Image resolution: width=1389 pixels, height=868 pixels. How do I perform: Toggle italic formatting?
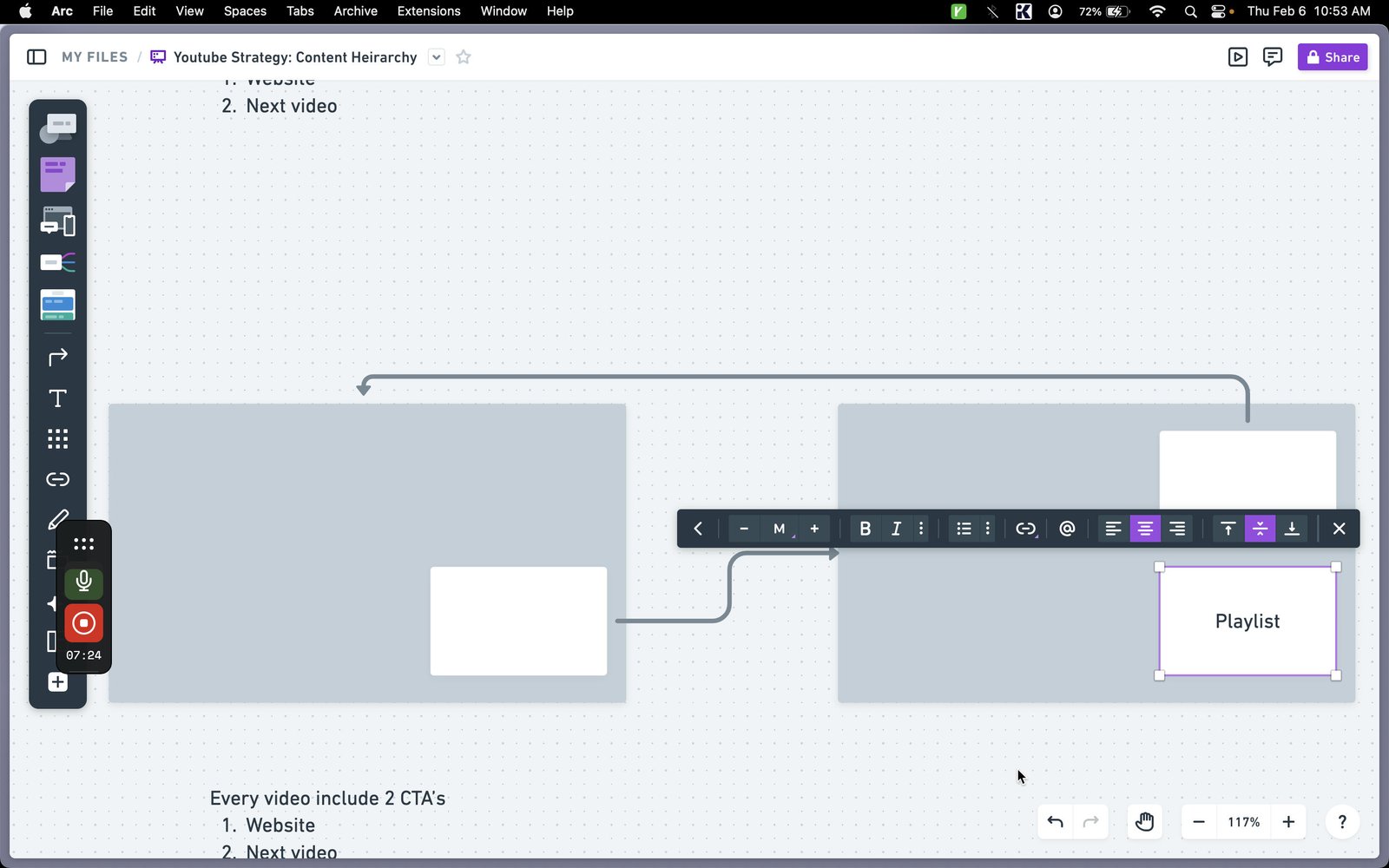896,529
